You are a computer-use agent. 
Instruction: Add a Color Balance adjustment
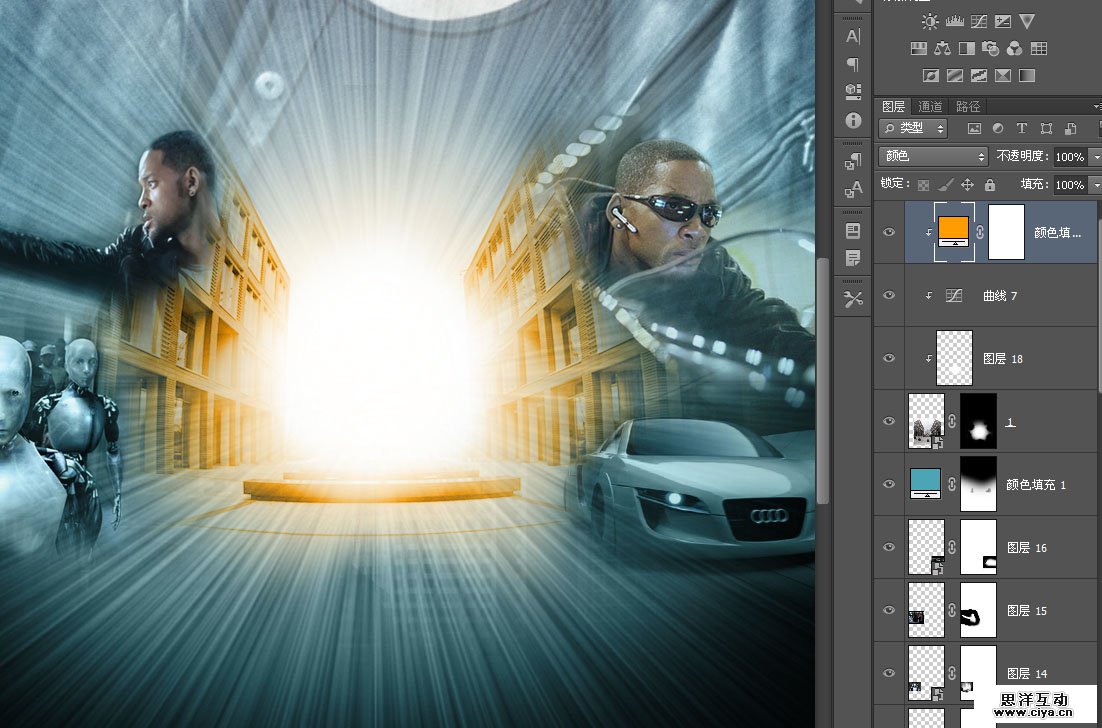(942, 48)
